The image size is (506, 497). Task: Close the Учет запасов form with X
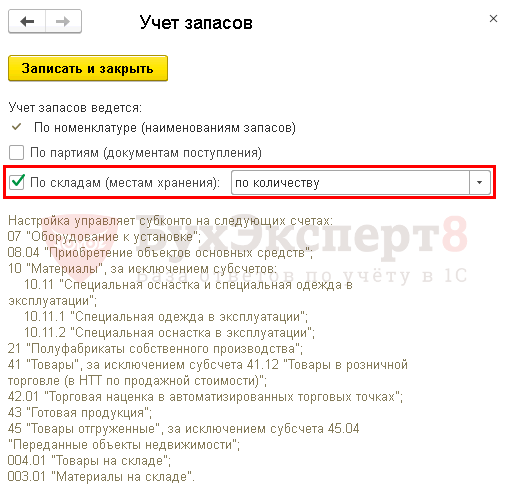493,19
